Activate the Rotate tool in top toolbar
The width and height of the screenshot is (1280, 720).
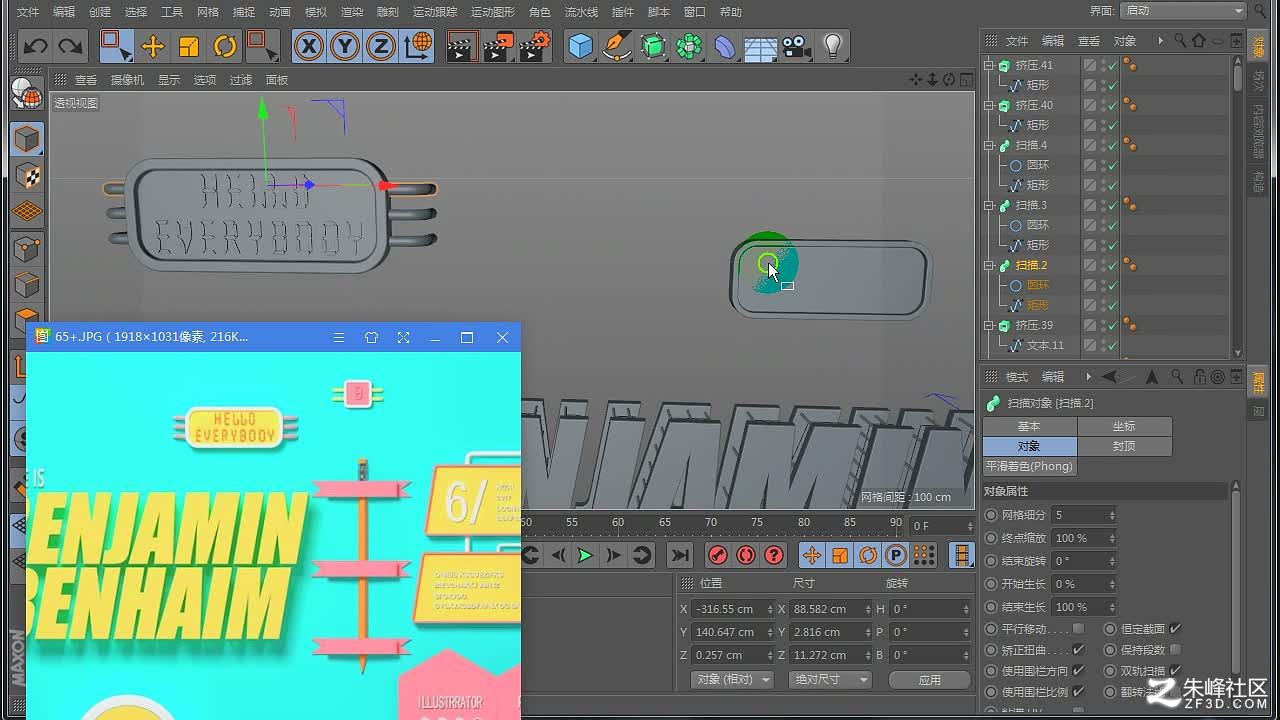225,46
